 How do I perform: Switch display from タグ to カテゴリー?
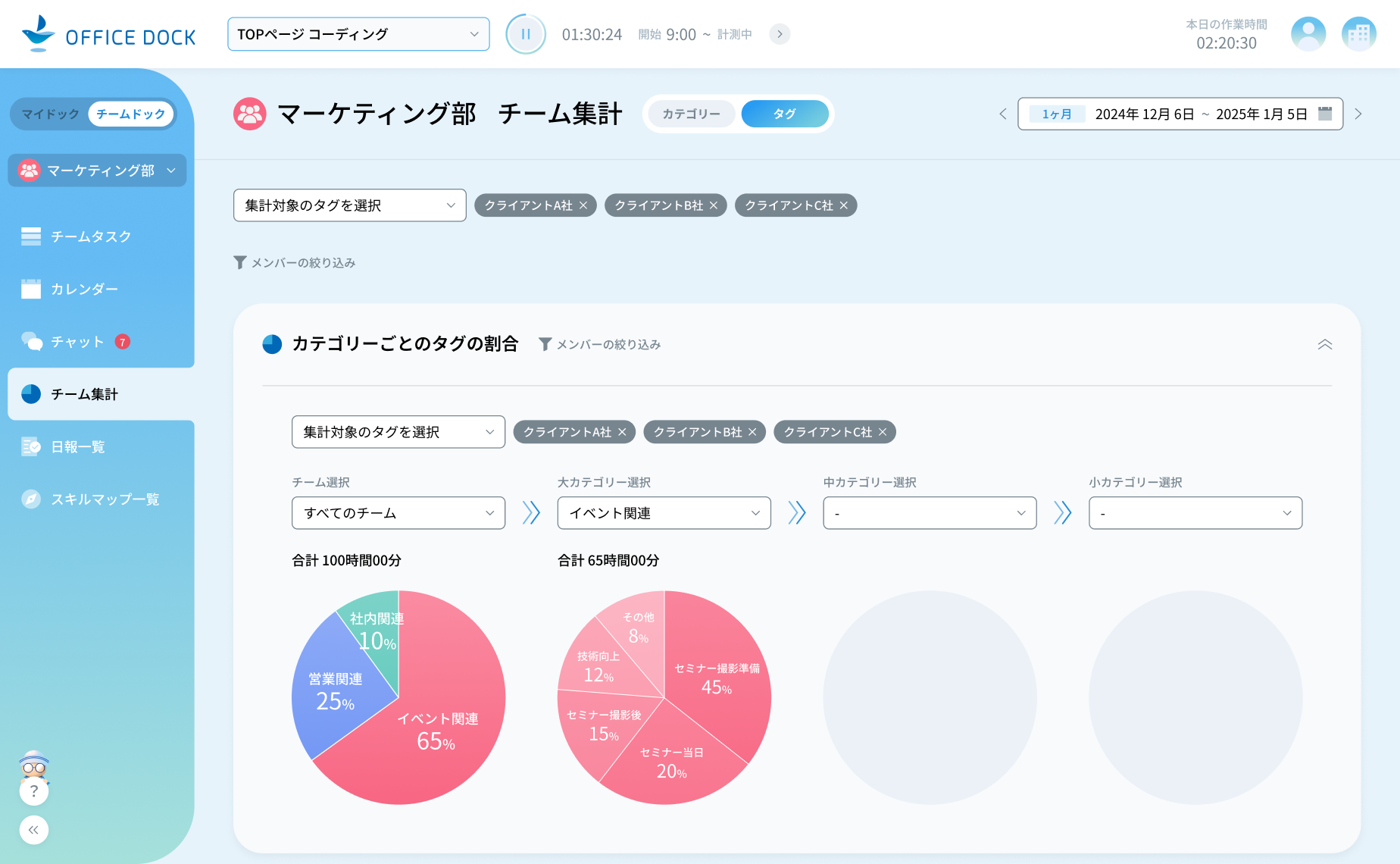(x=690, y=114)
